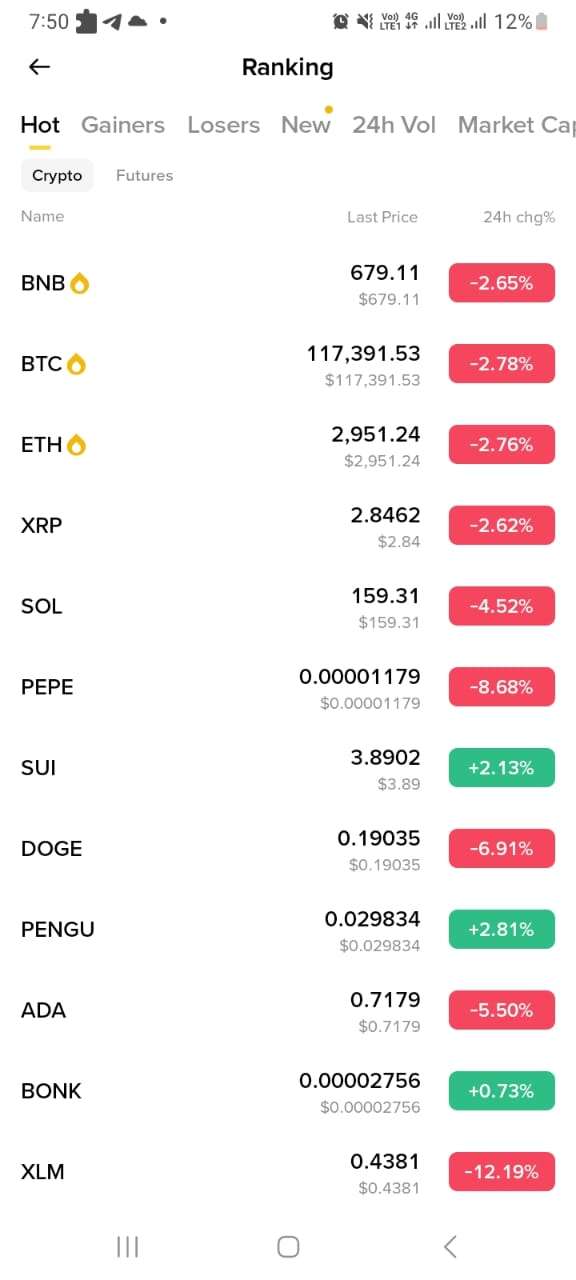Image resolution: width=576 pixels, height=1280 pixels.
Task: Select the Crypto filter chip
Action: click(x=57, y=175)
